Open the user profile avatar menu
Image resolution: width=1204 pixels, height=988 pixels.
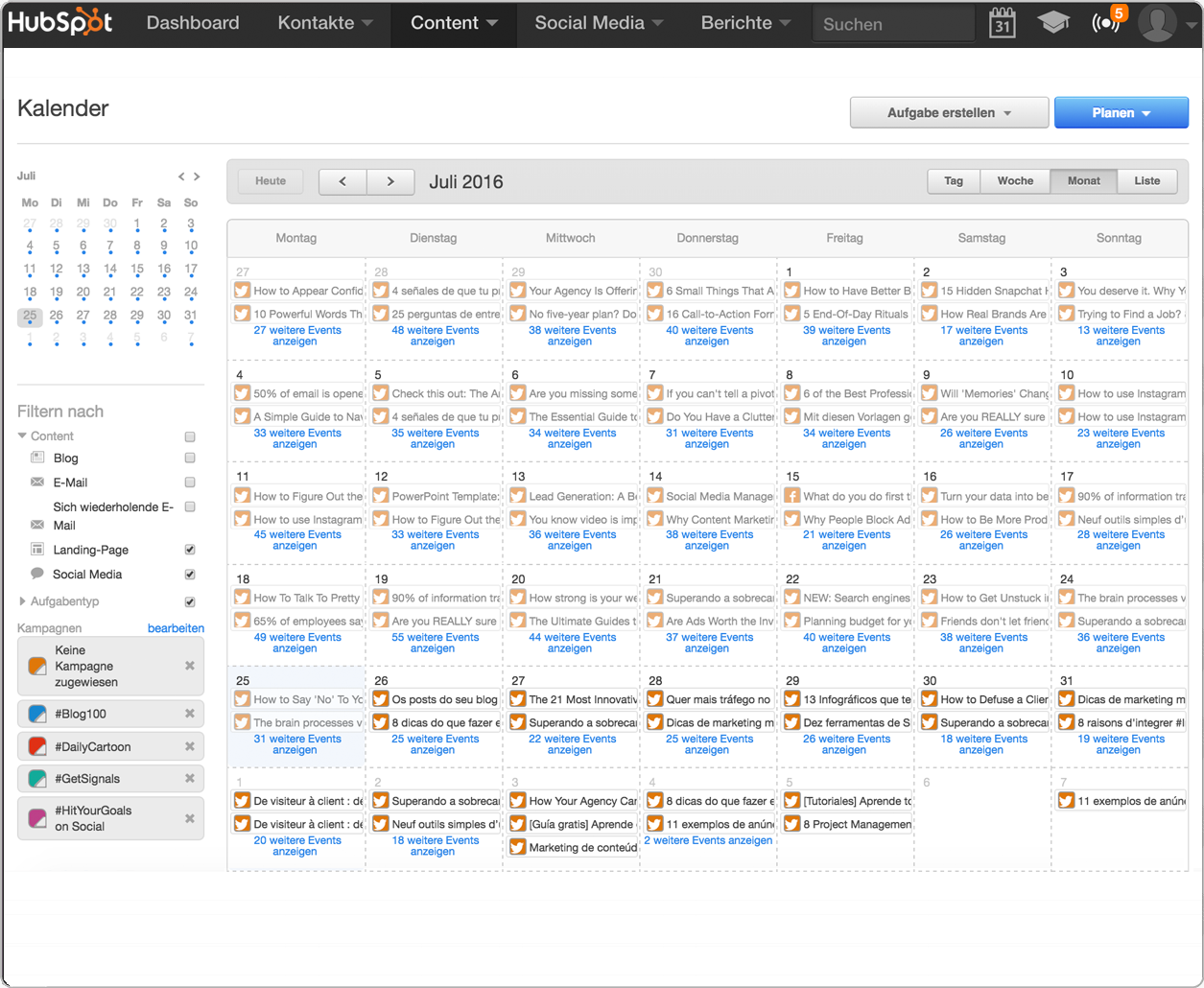click(1158, 23)
